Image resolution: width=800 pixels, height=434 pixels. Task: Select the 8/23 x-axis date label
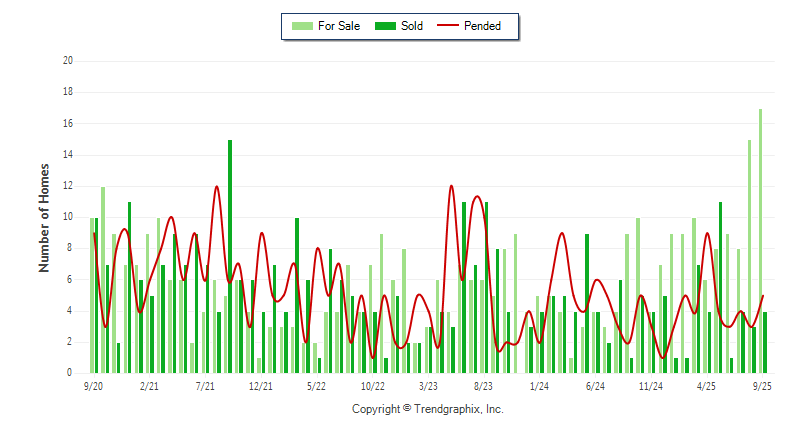click(483, 385)
